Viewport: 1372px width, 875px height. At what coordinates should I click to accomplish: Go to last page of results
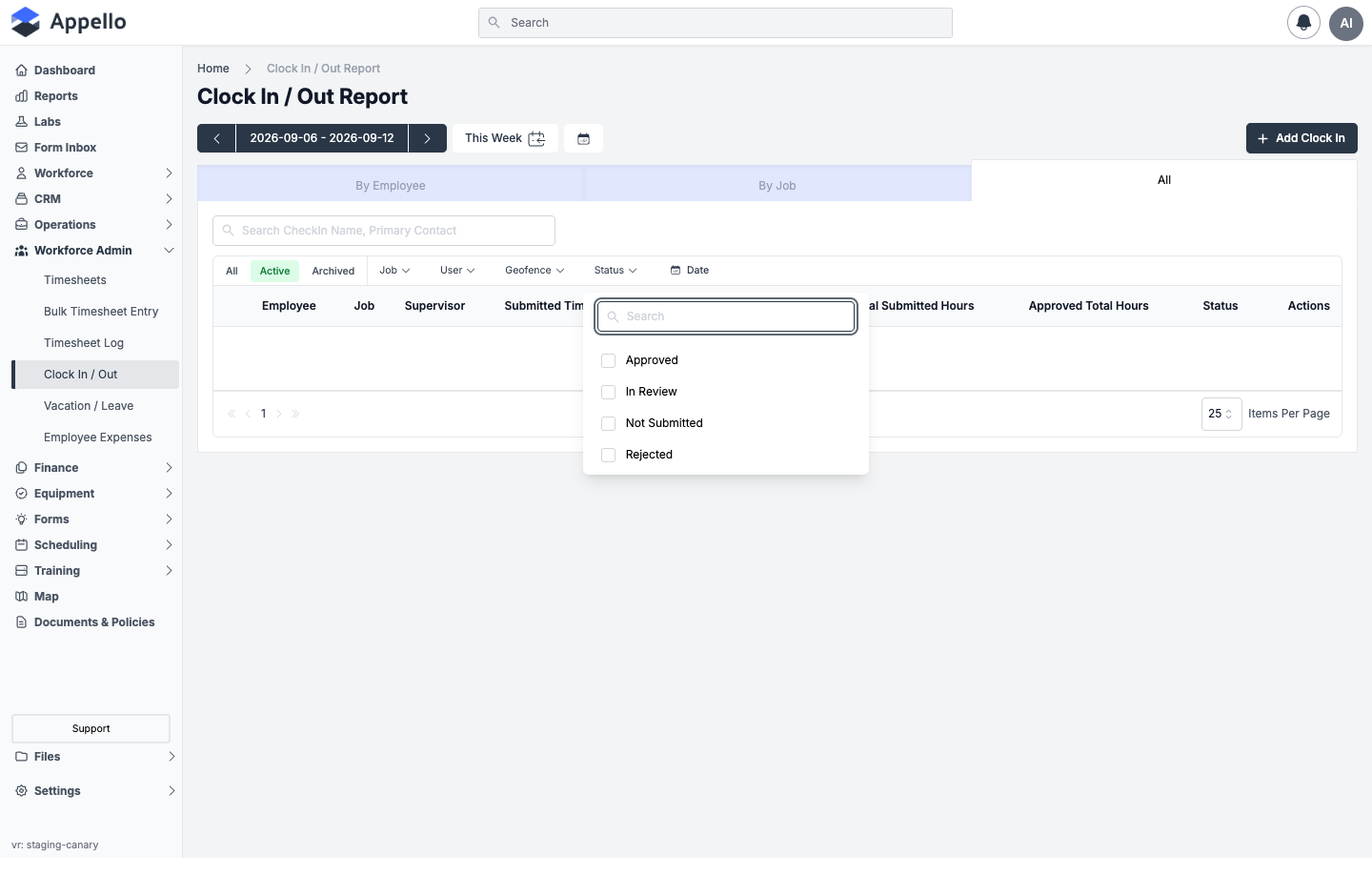coord(295,414)
